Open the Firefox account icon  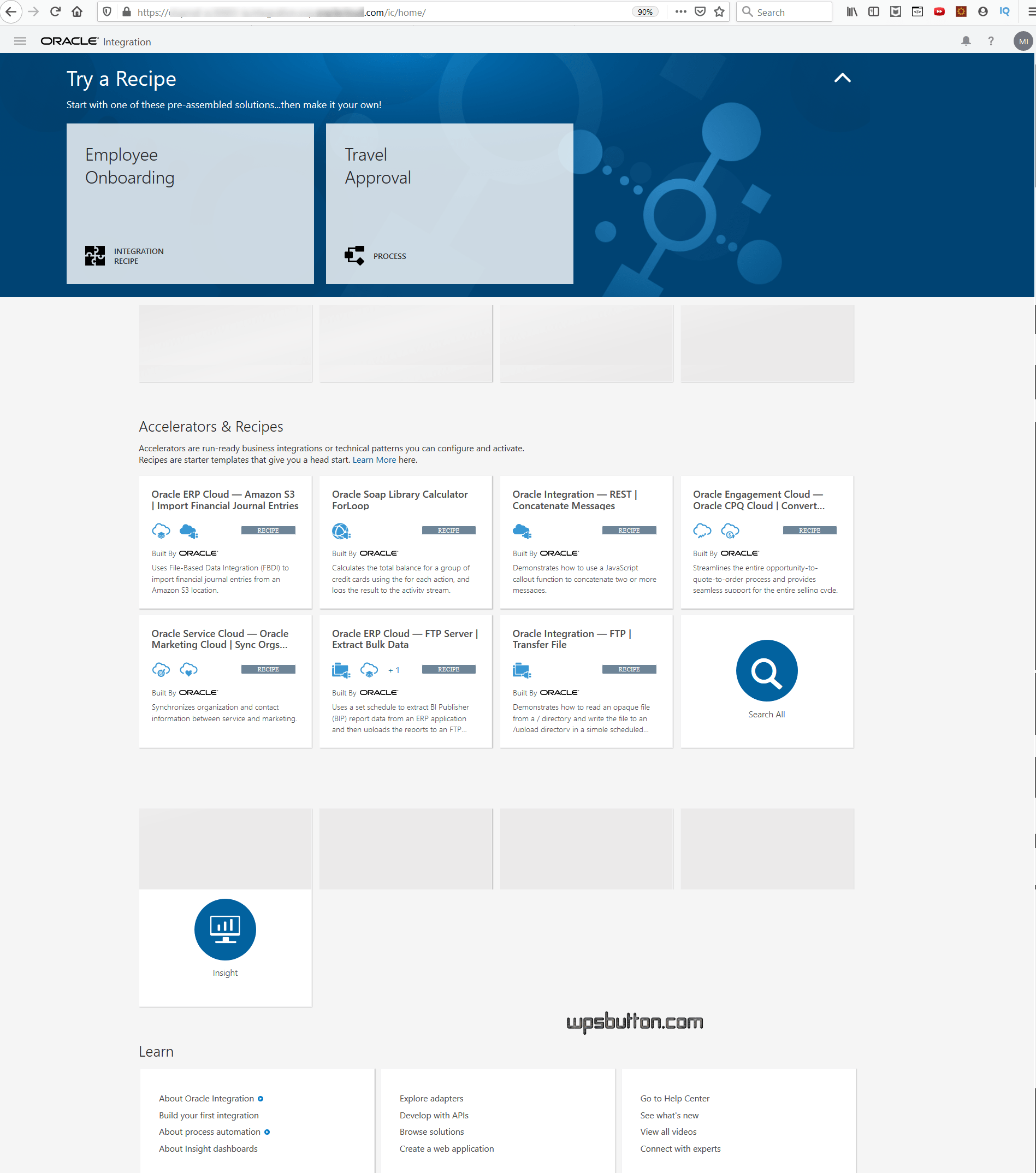[x=982, y=12]
